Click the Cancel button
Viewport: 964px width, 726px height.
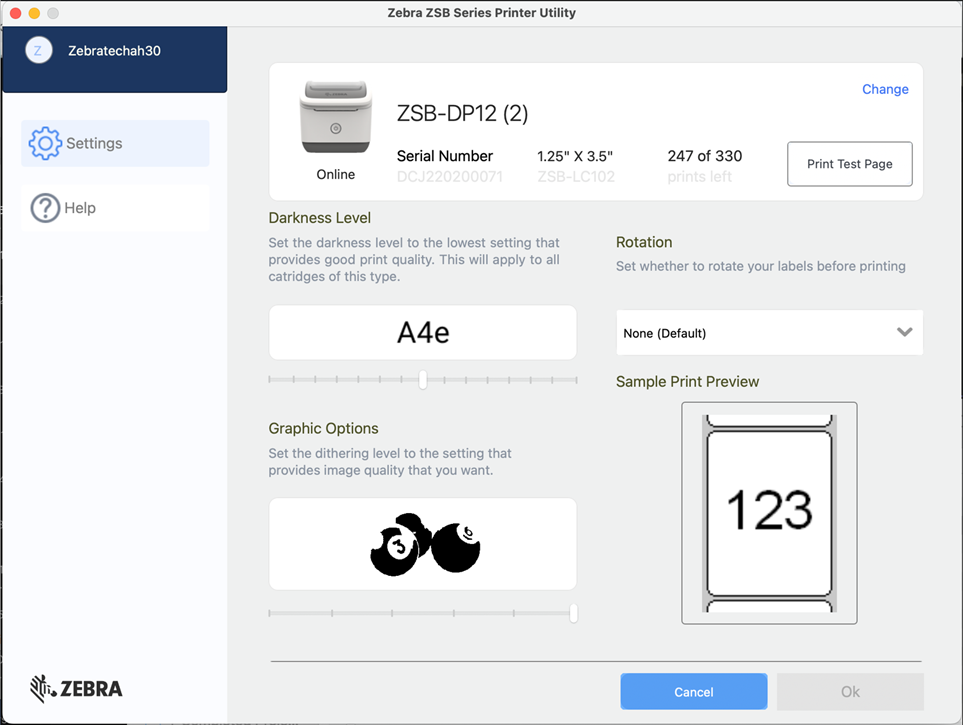click(693, 691)
